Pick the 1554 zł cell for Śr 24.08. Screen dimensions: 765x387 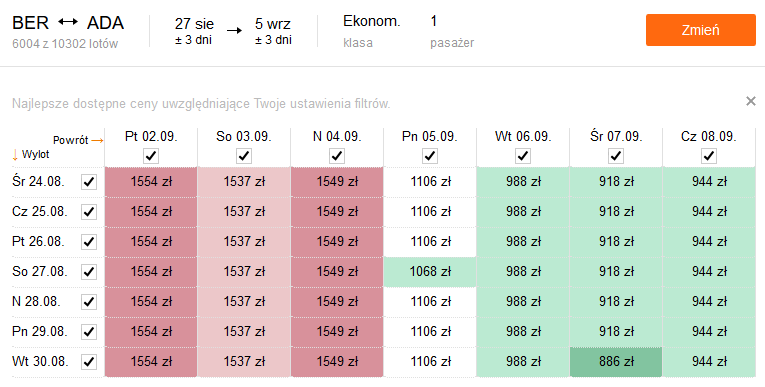coord(151,182)
